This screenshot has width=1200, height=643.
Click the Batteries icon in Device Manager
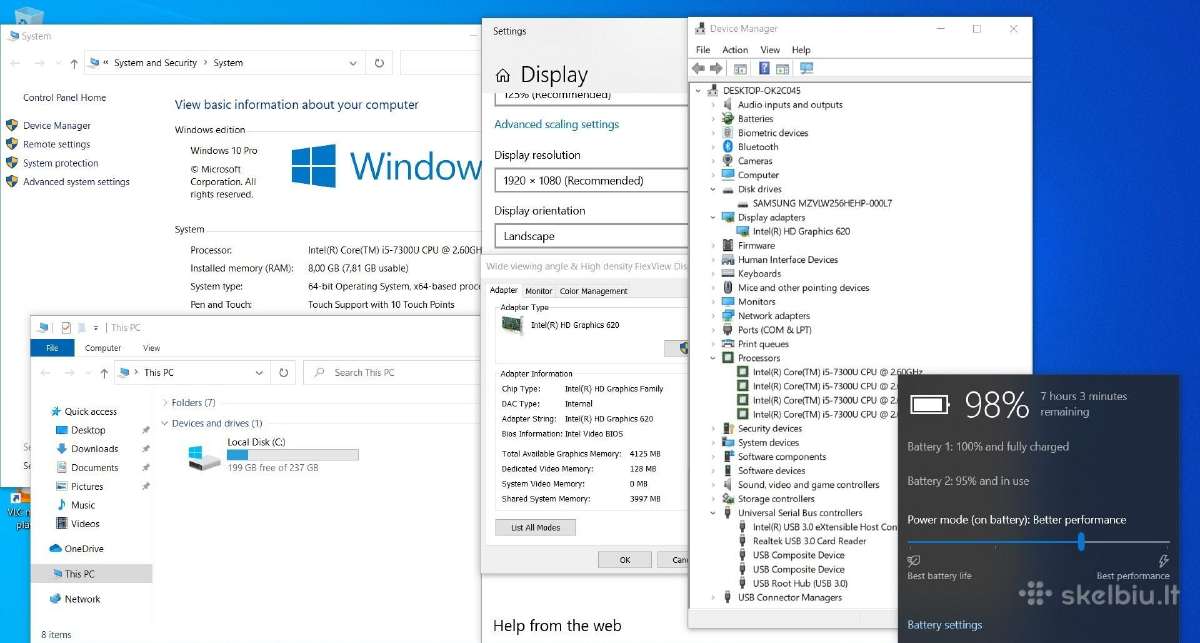pos(728,119)
